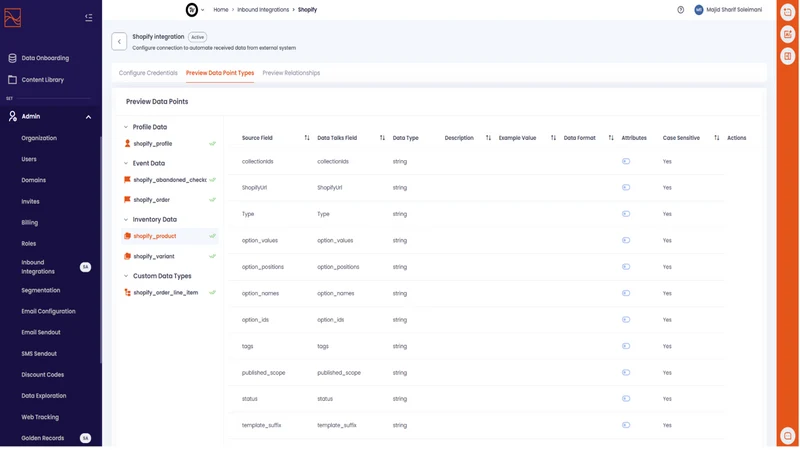Go to Home breadcrumb

click(221, 10)
